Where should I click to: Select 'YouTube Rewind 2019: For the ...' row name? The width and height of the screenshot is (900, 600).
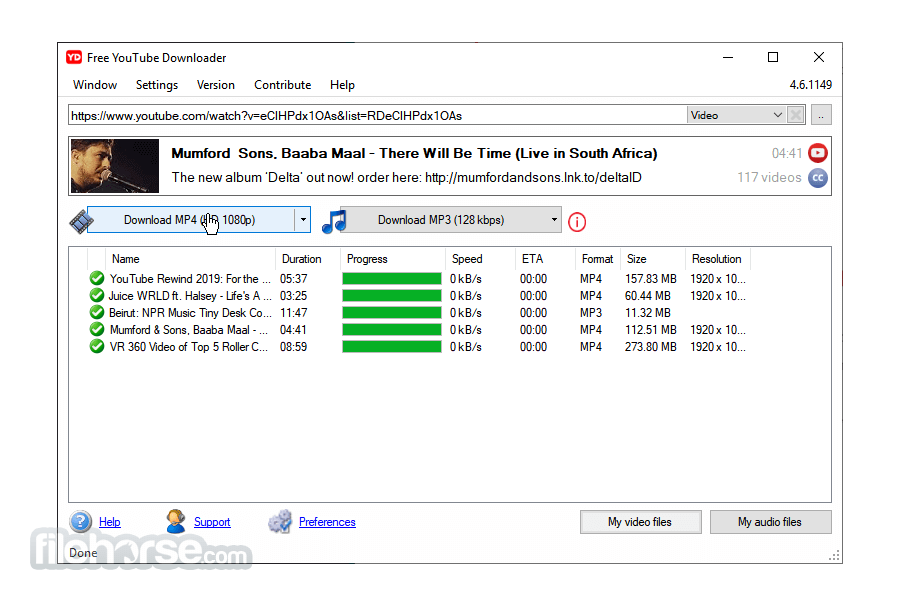click(x=190, y=278)
